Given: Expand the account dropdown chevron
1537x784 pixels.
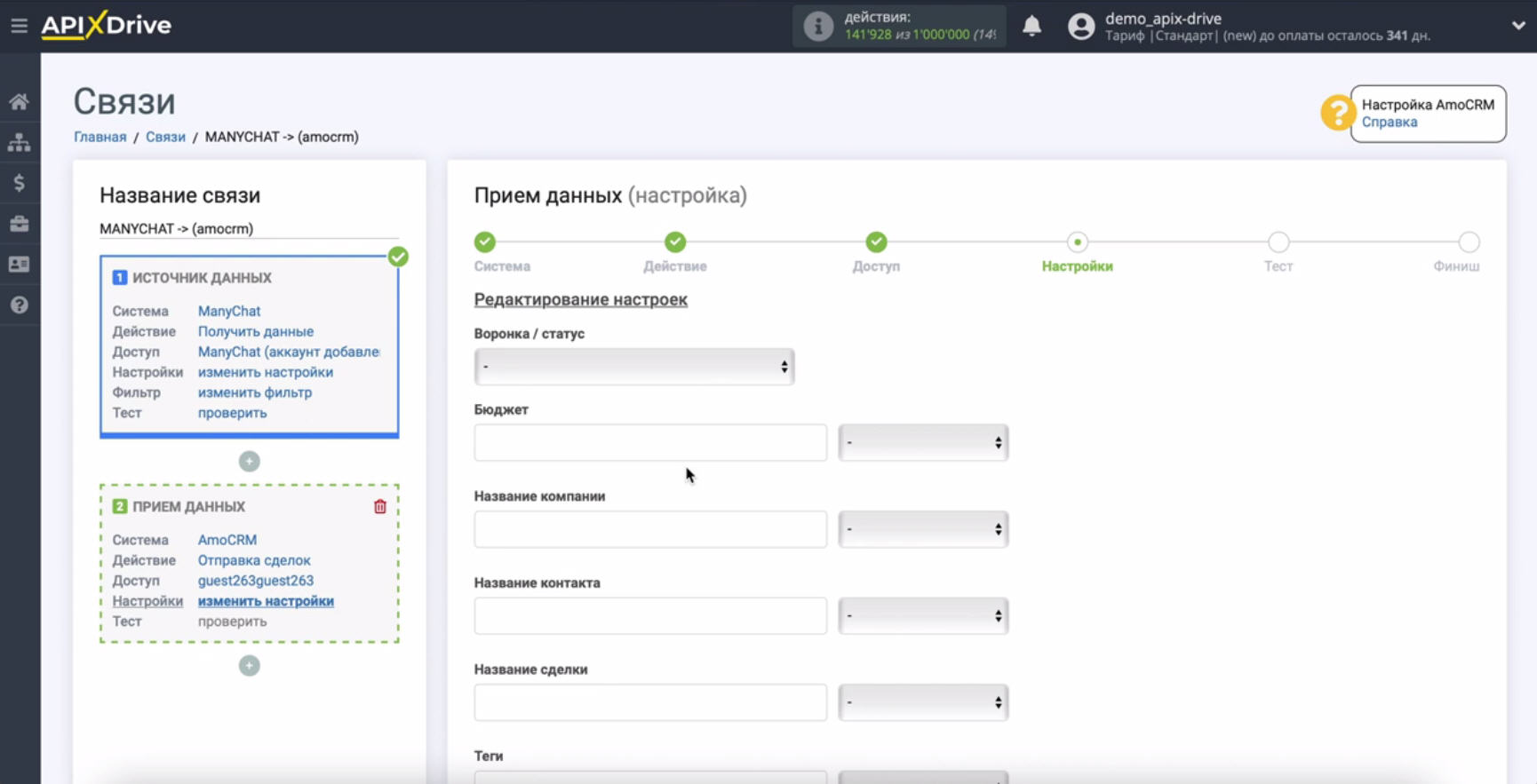Looking at the screenshot, I should (1518, 26).
